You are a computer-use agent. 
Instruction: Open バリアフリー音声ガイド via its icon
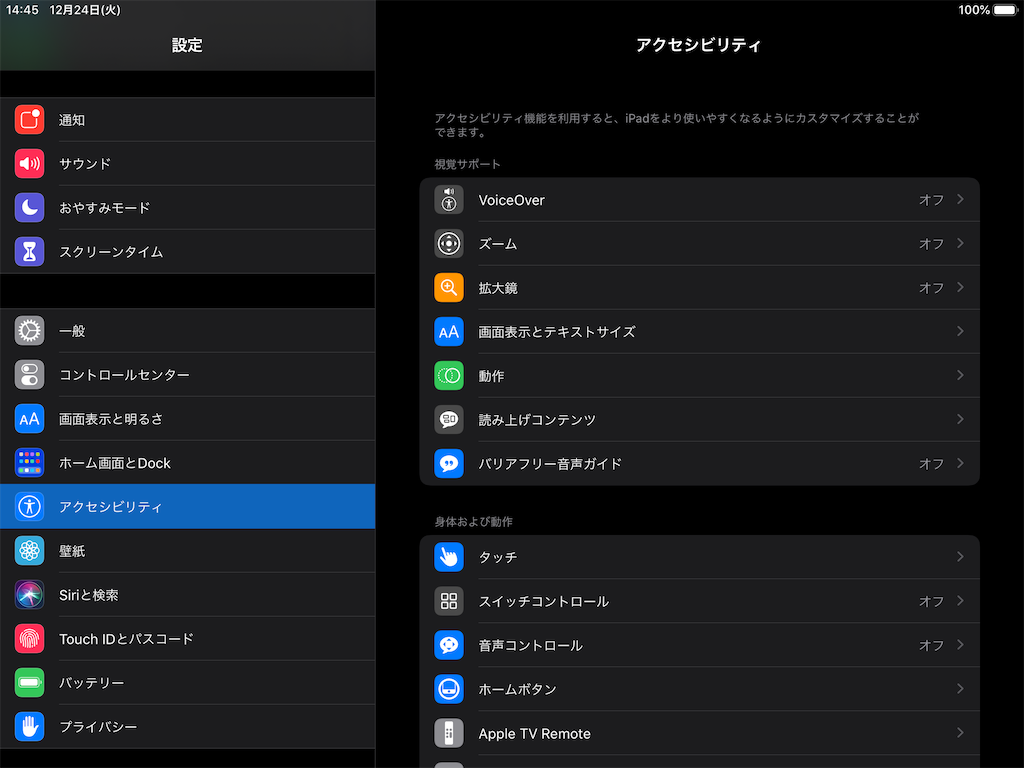point(449,463)
